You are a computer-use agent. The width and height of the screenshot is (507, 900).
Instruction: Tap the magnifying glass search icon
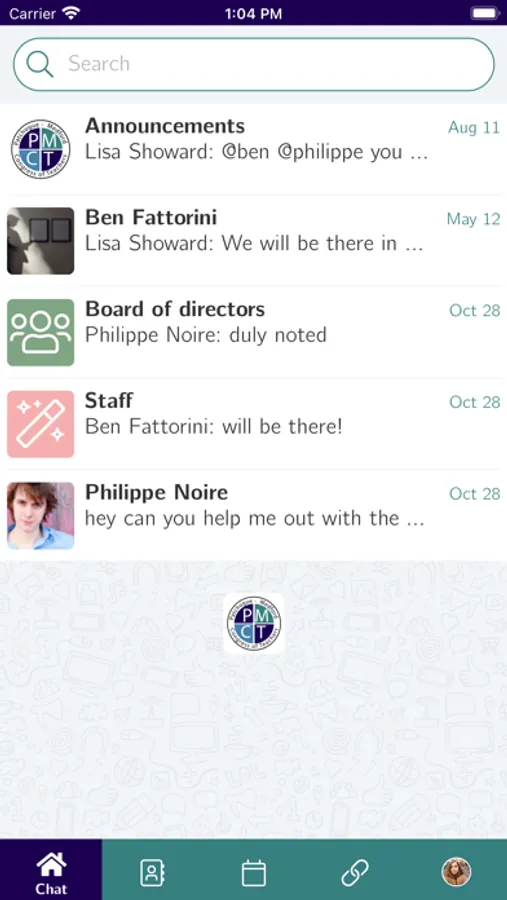click(40, 64)
